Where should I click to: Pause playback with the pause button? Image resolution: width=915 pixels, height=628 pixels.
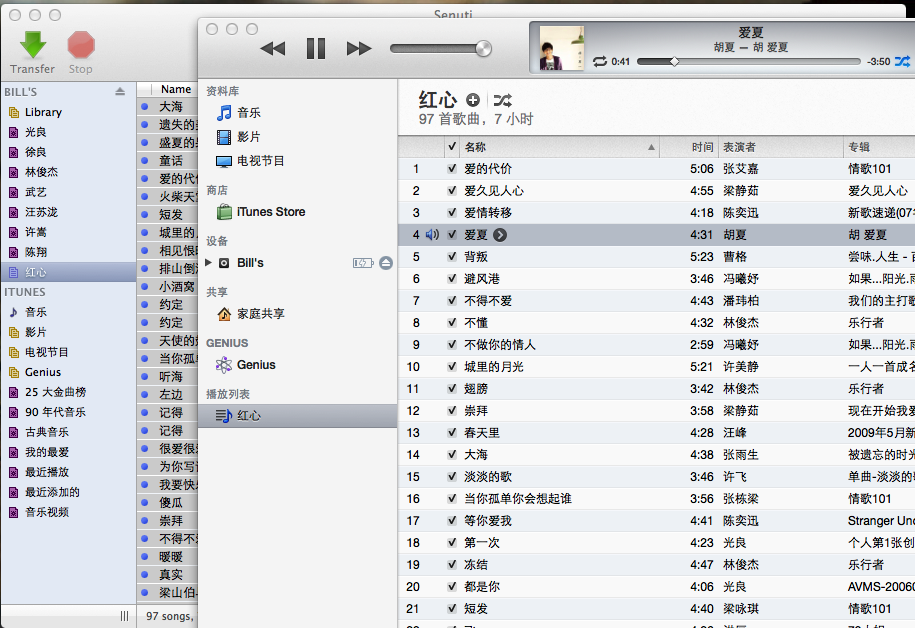[316, 48]
